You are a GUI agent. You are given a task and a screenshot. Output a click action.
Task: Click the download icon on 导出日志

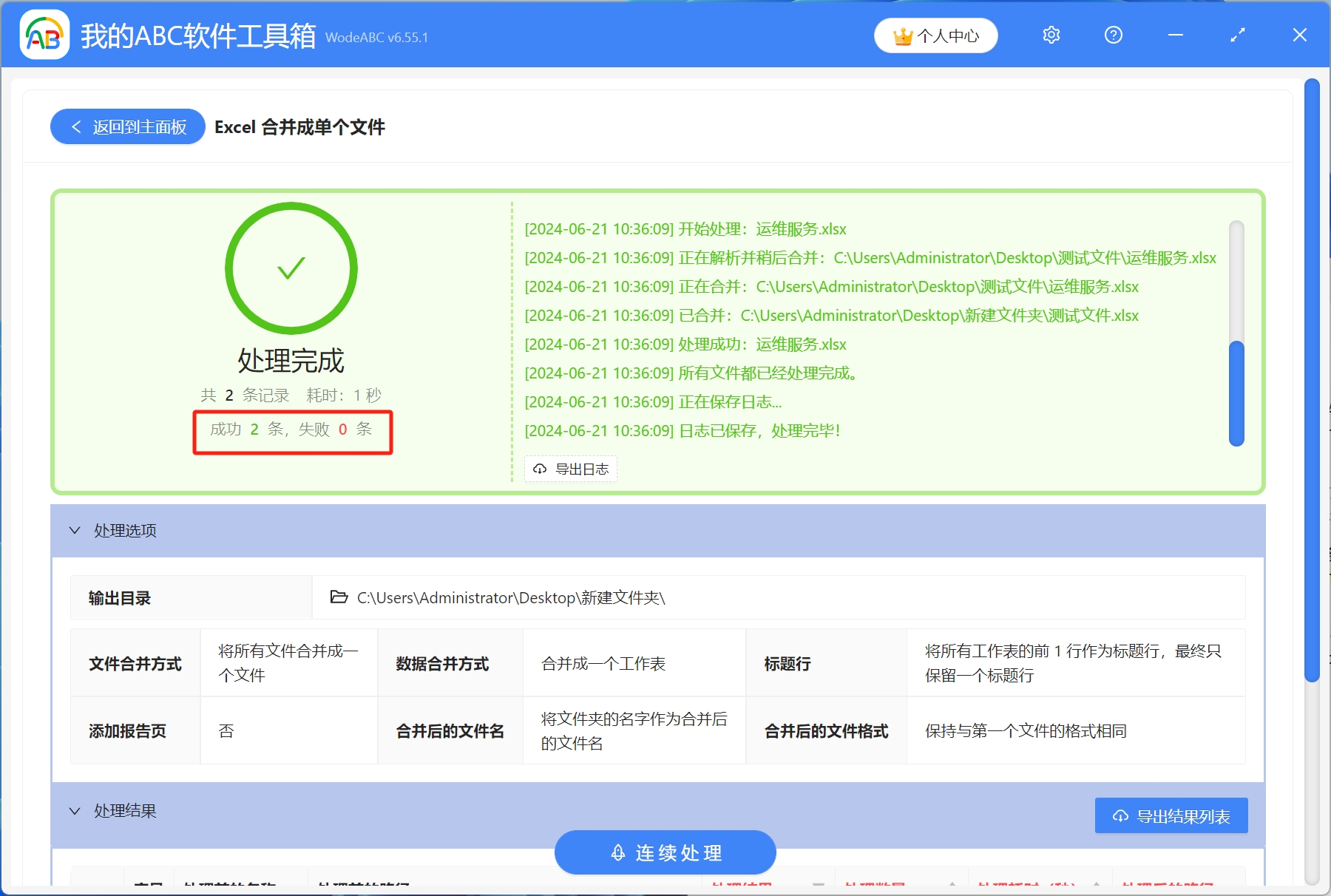pyautogui.click(x=538, y=469)
